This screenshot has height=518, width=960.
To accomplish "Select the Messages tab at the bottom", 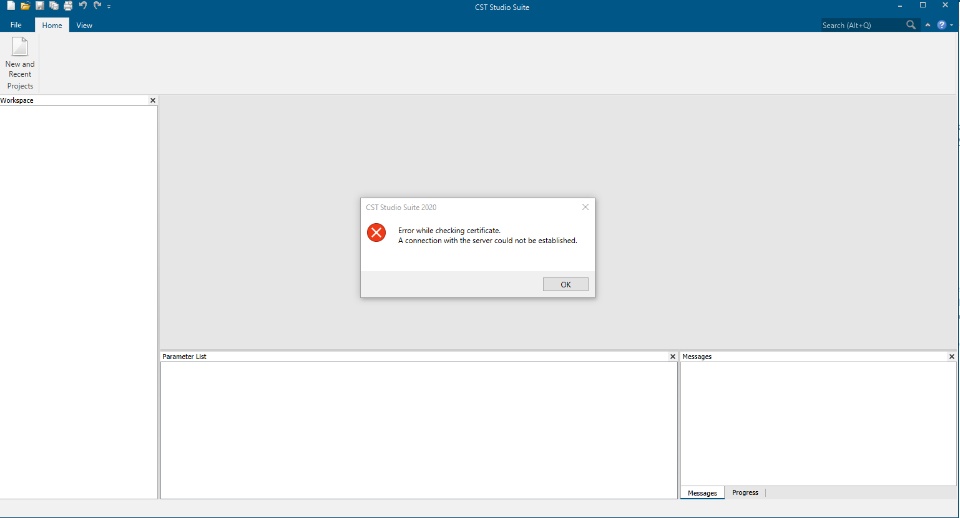I will coord(702,493).
